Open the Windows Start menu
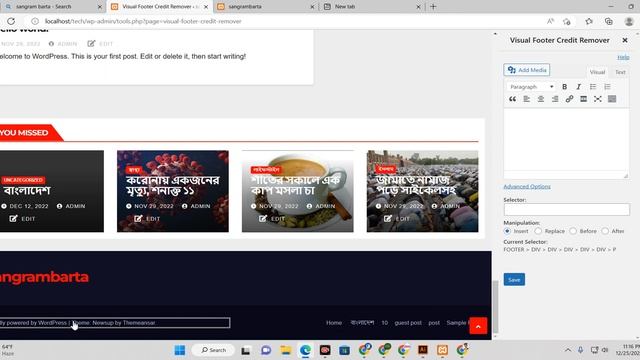This screenshot has height=360, width=640. [180, 350]
